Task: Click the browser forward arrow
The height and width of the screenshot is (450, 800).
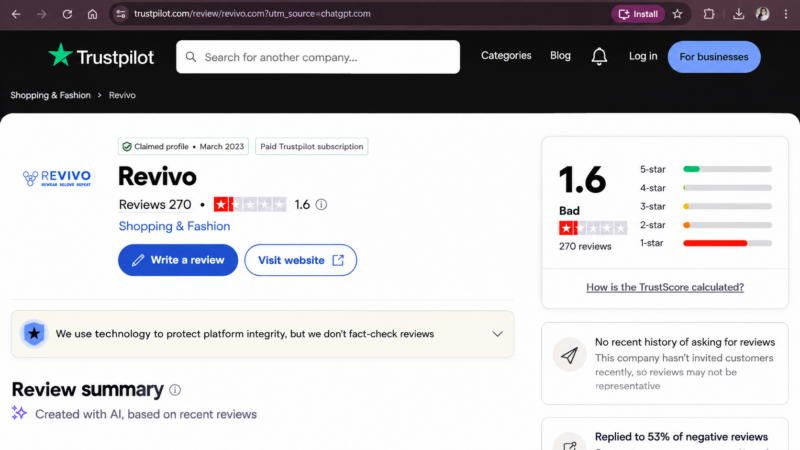Action: [x=41, y=14]
